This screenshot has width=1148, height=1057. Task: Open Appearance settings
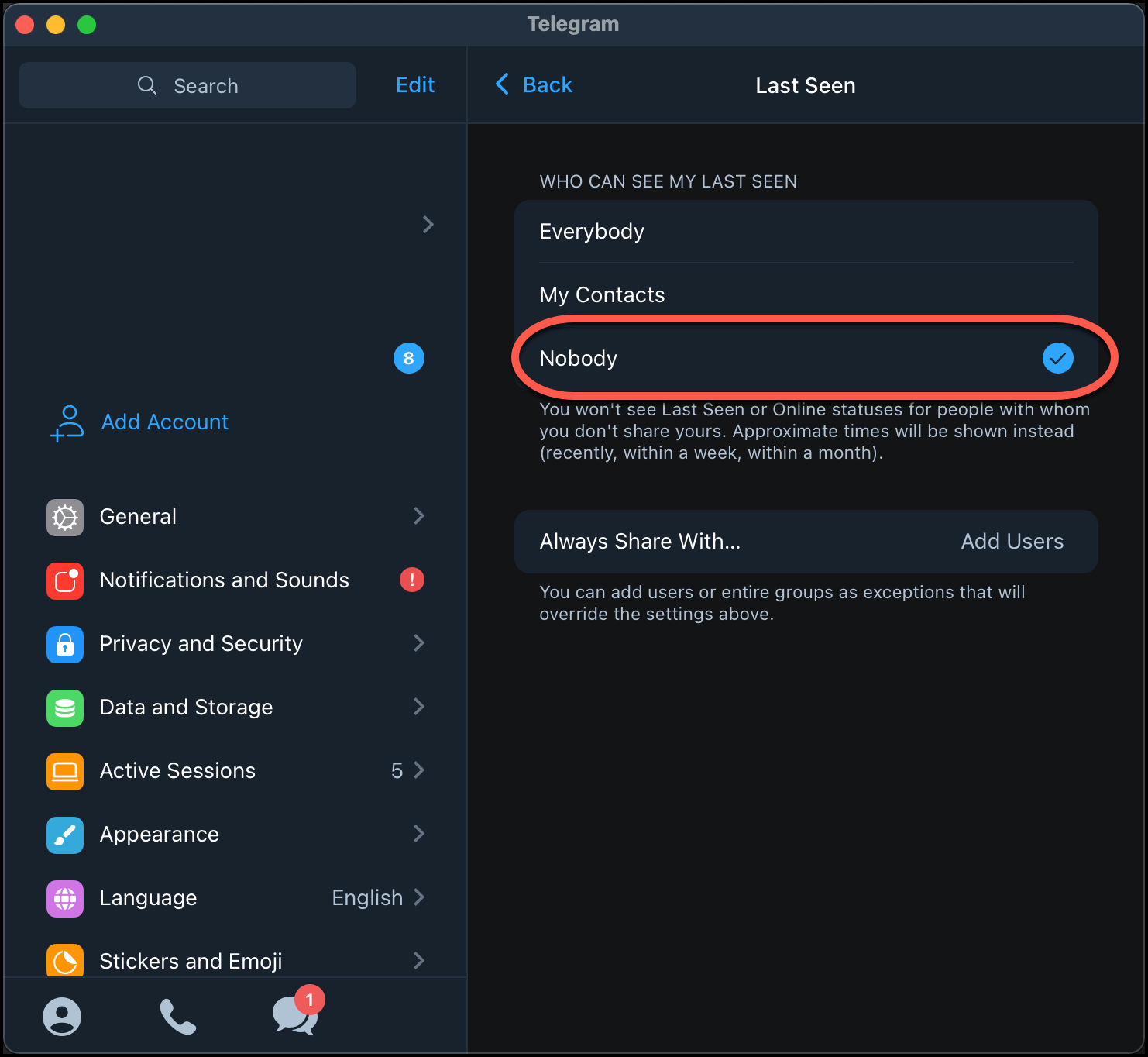tap(235, 835)
